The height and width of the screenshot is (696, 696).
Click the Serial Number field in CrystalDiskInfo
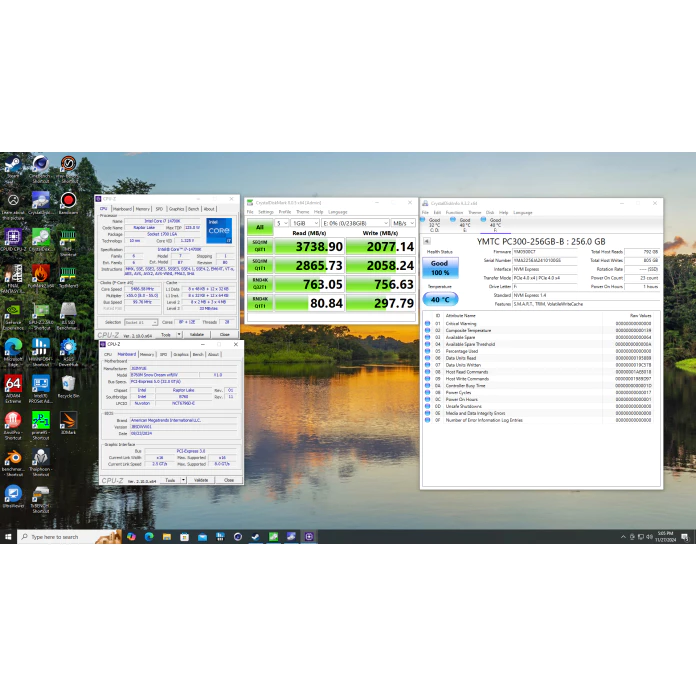coord(545,260)
